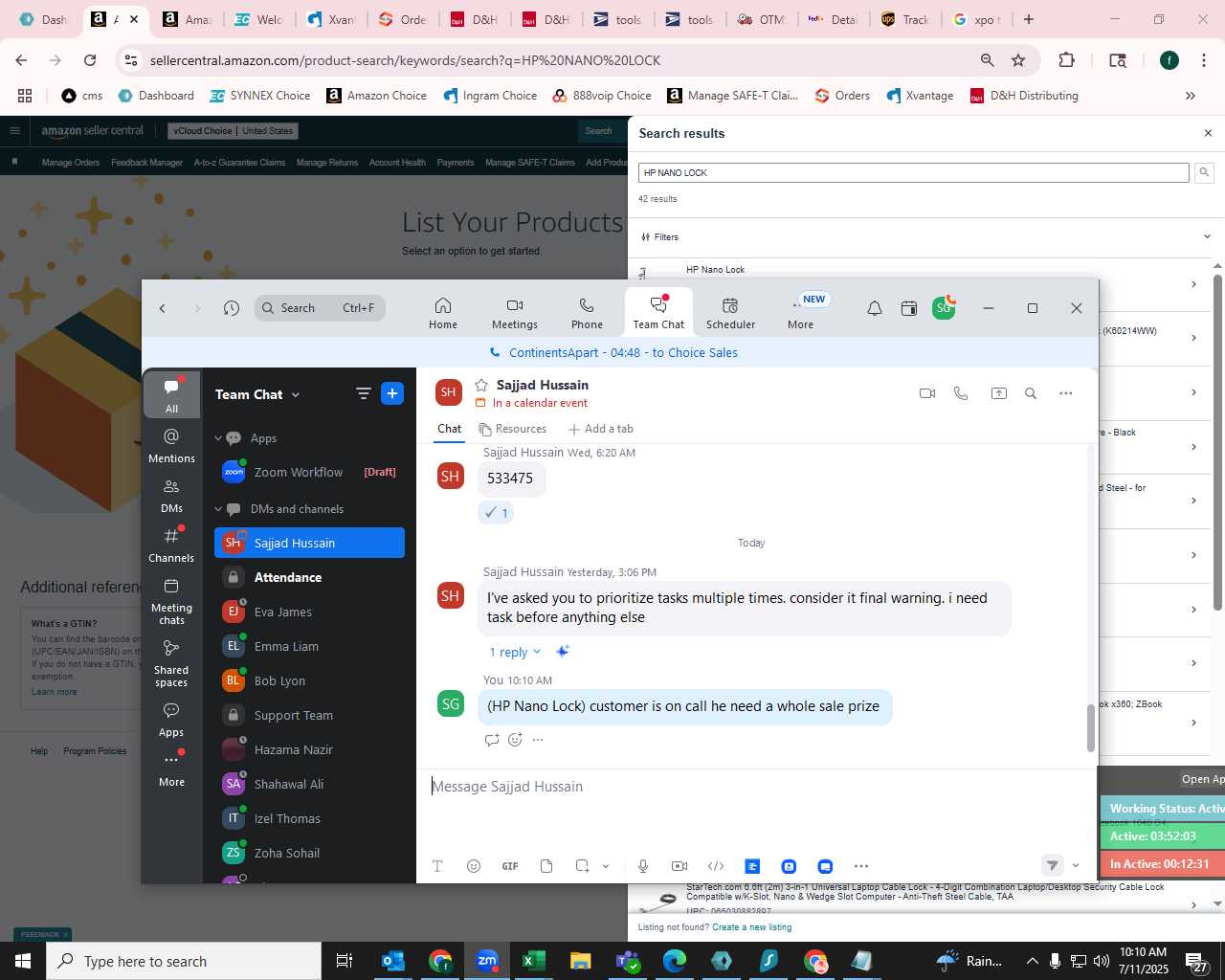Attach a file in message composer
The width and height of the screenshot is (1225, 980).
click(546, 866)
